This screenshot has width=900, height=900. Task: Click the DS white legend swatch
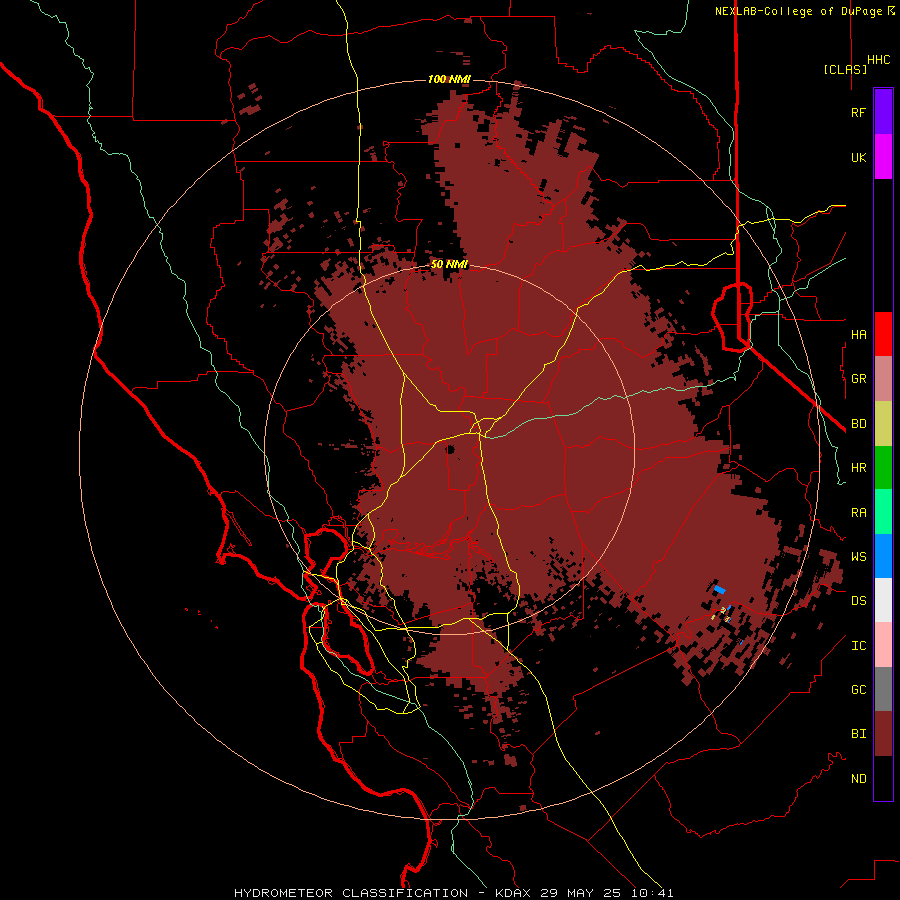[x=883, y=600]
